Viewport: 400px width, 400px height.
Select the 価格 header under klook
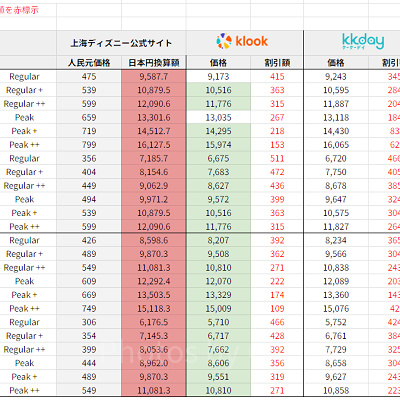(218, 63)
